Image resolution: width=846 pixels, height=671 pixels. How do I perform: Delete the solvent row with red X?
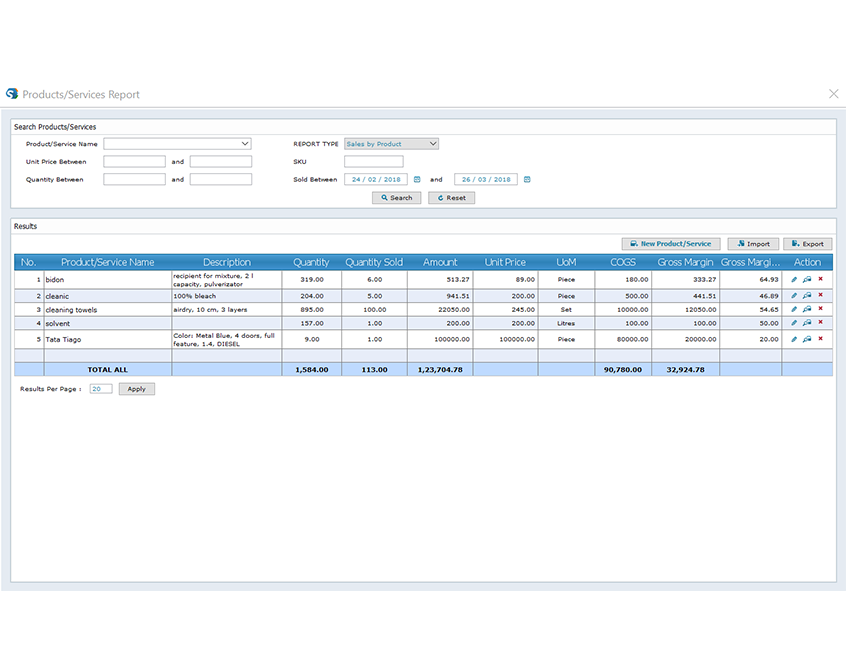pos(820,323)
